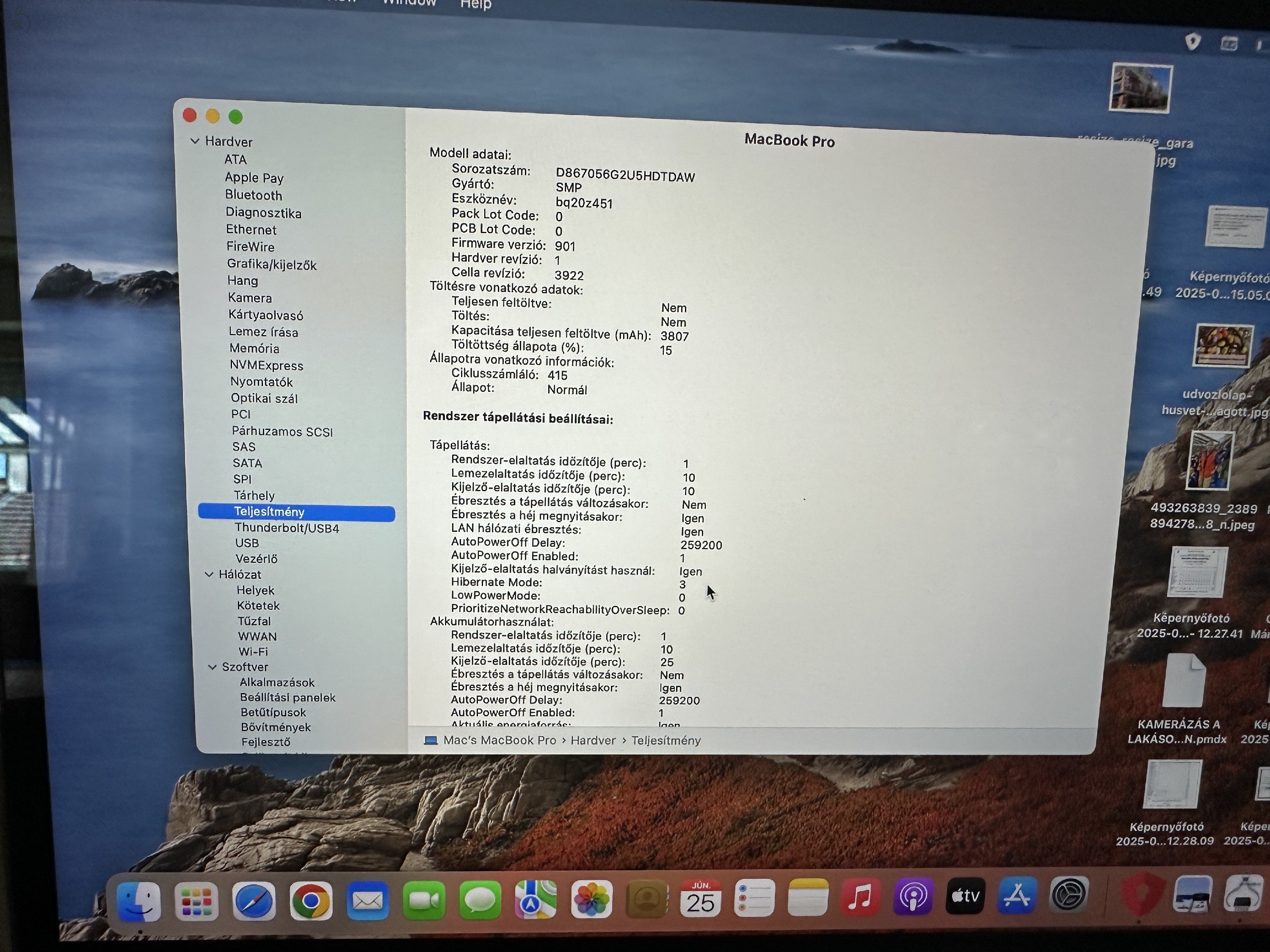The image size is (1270, 952).
Task: Select Hang in the sidebar
Action: (243, 281)
